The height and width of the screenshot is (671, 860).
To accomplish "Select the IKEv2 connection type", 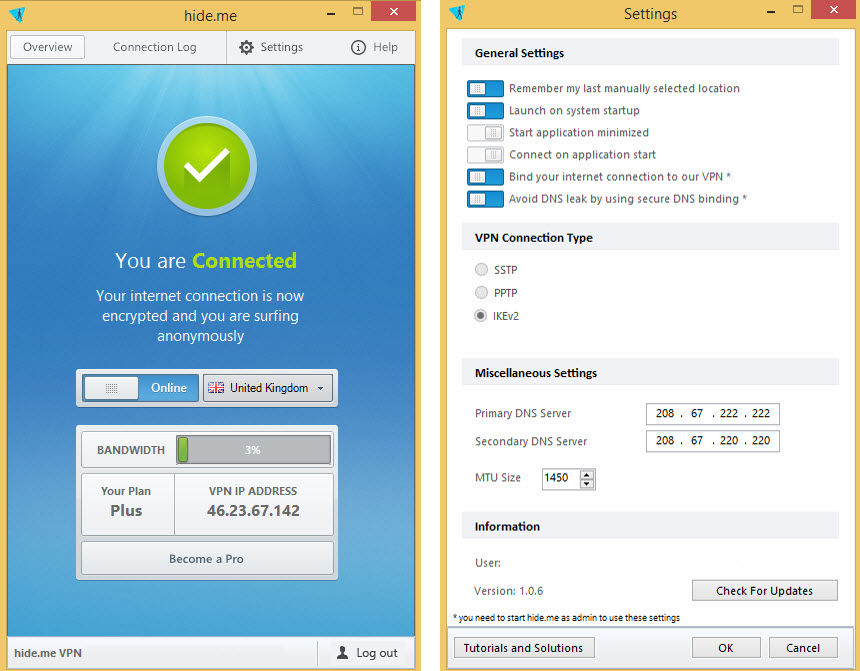I will 481,315.
